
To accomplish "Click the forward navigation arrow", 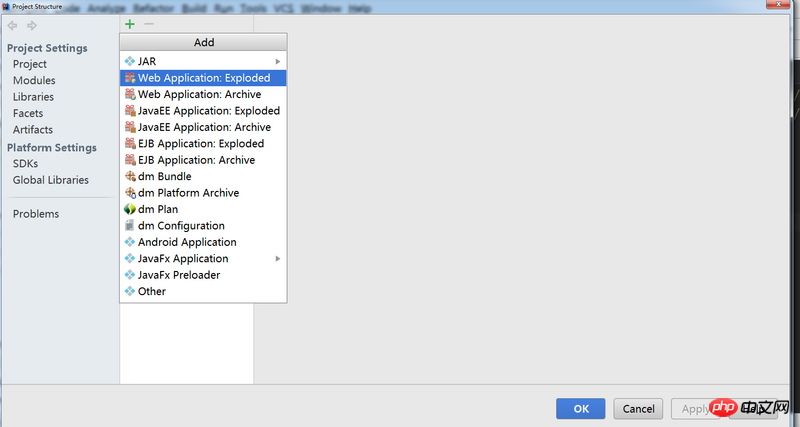I will tap(32, 25).
